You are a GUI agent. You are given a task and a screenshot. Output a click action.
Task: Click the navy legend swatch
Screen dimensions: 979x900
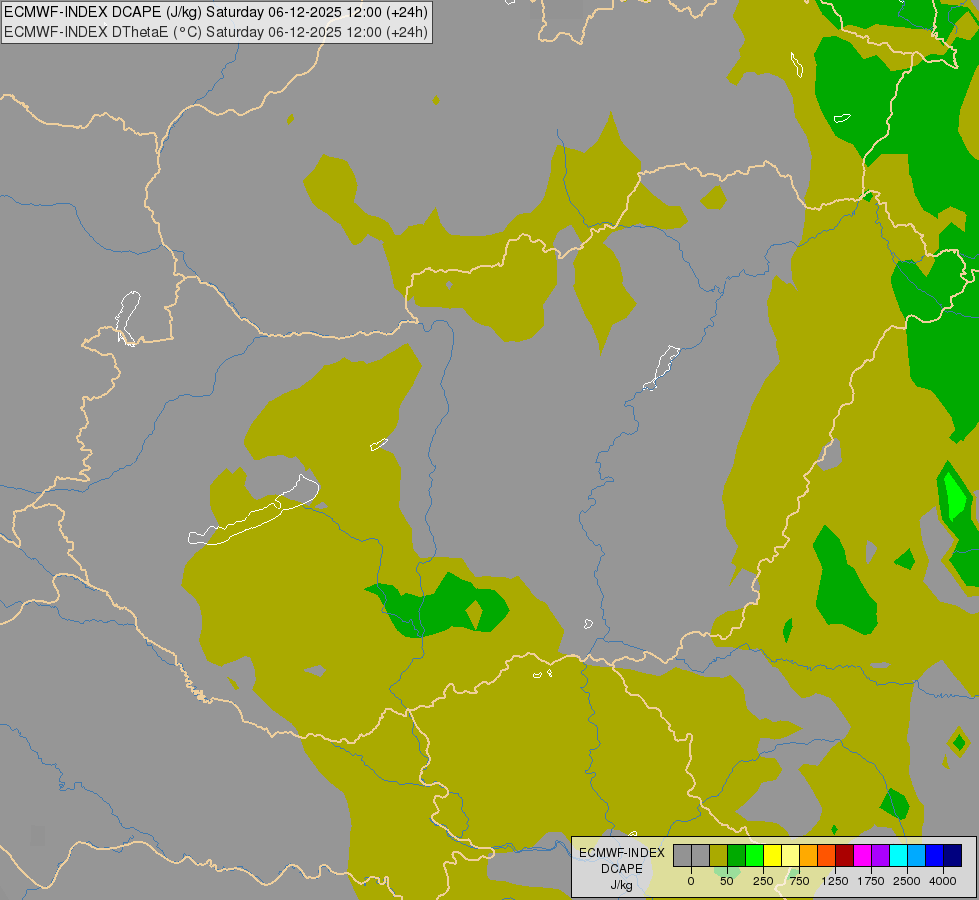pos(953,856)
